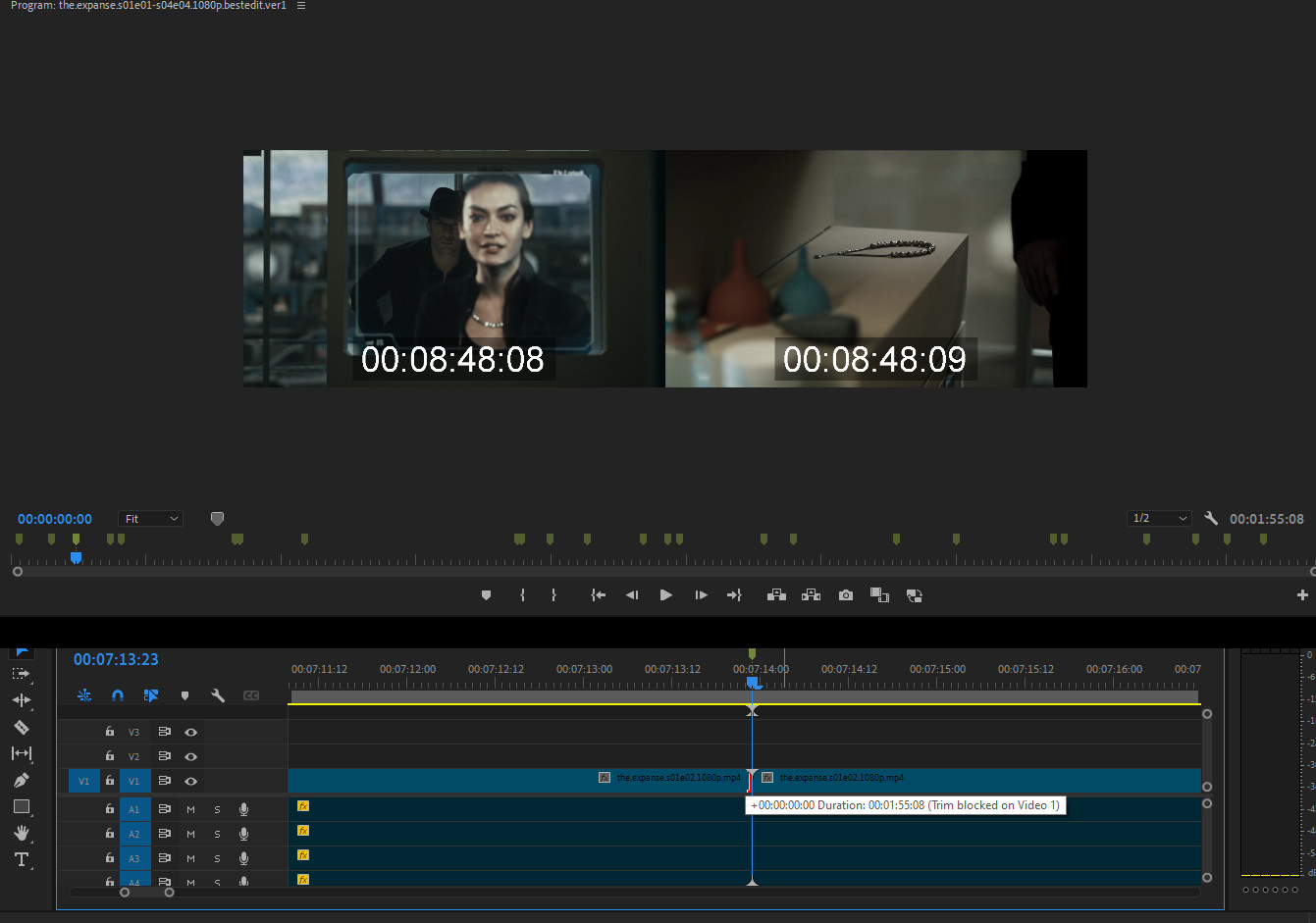Viewport: 1316px width, 923px height.
Task: Pick the Hand tool
Action: coord(21,833)
